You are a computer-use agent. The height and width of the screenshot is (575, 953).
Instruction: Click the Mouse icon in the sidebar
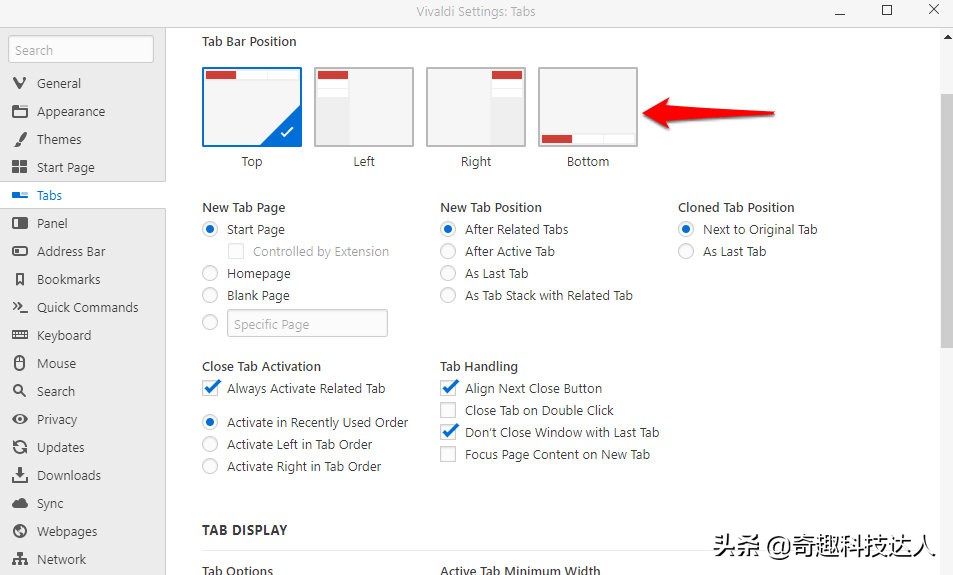click(19, 363)
